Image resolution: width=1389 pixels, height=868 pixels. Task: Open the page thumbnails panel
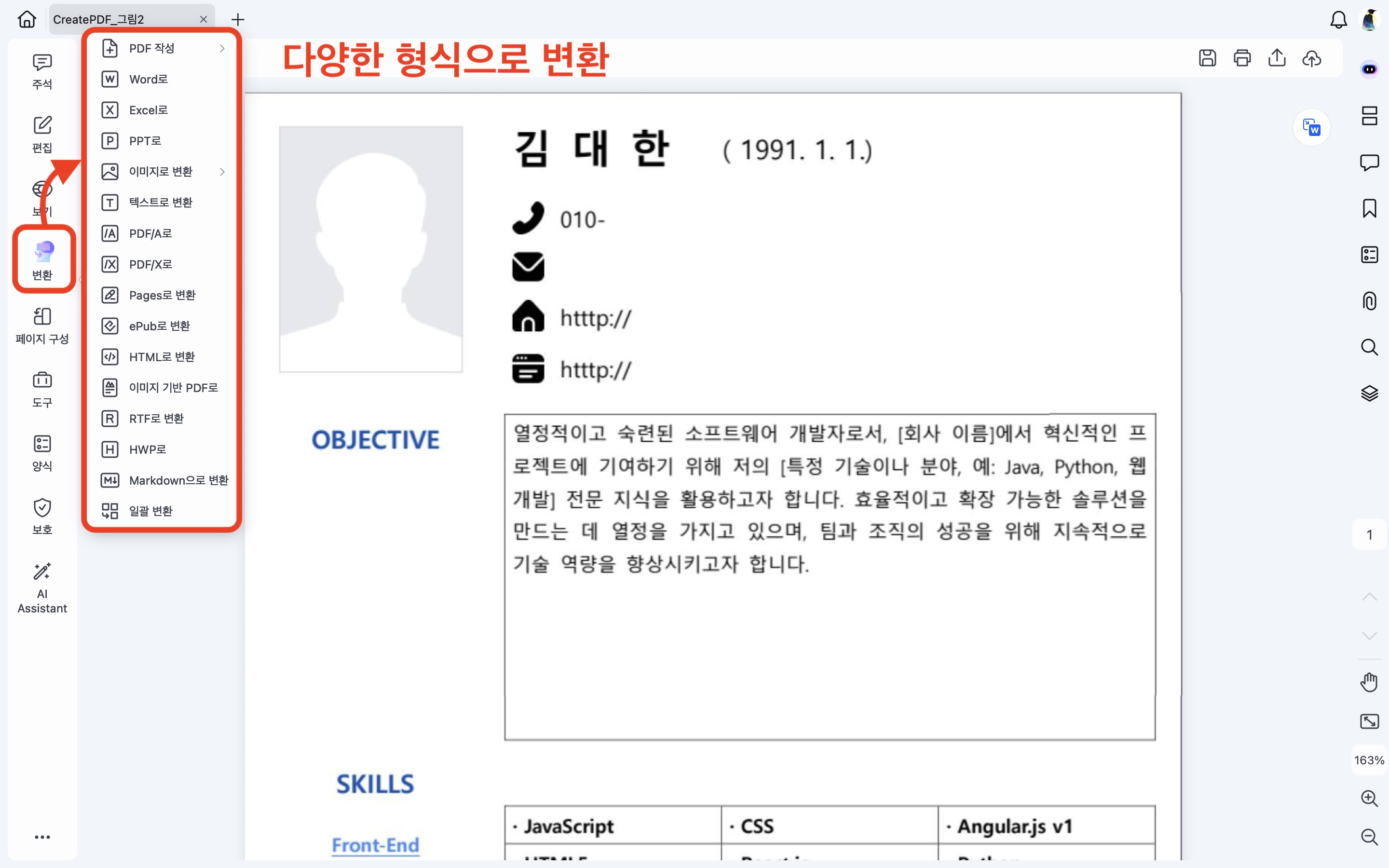tap(1370, 115)
